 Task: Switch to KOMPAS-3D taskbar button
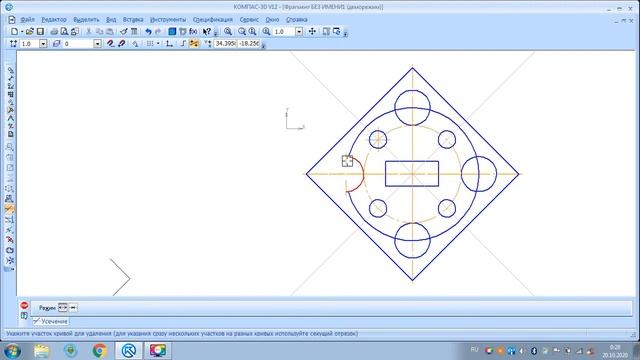129,351
